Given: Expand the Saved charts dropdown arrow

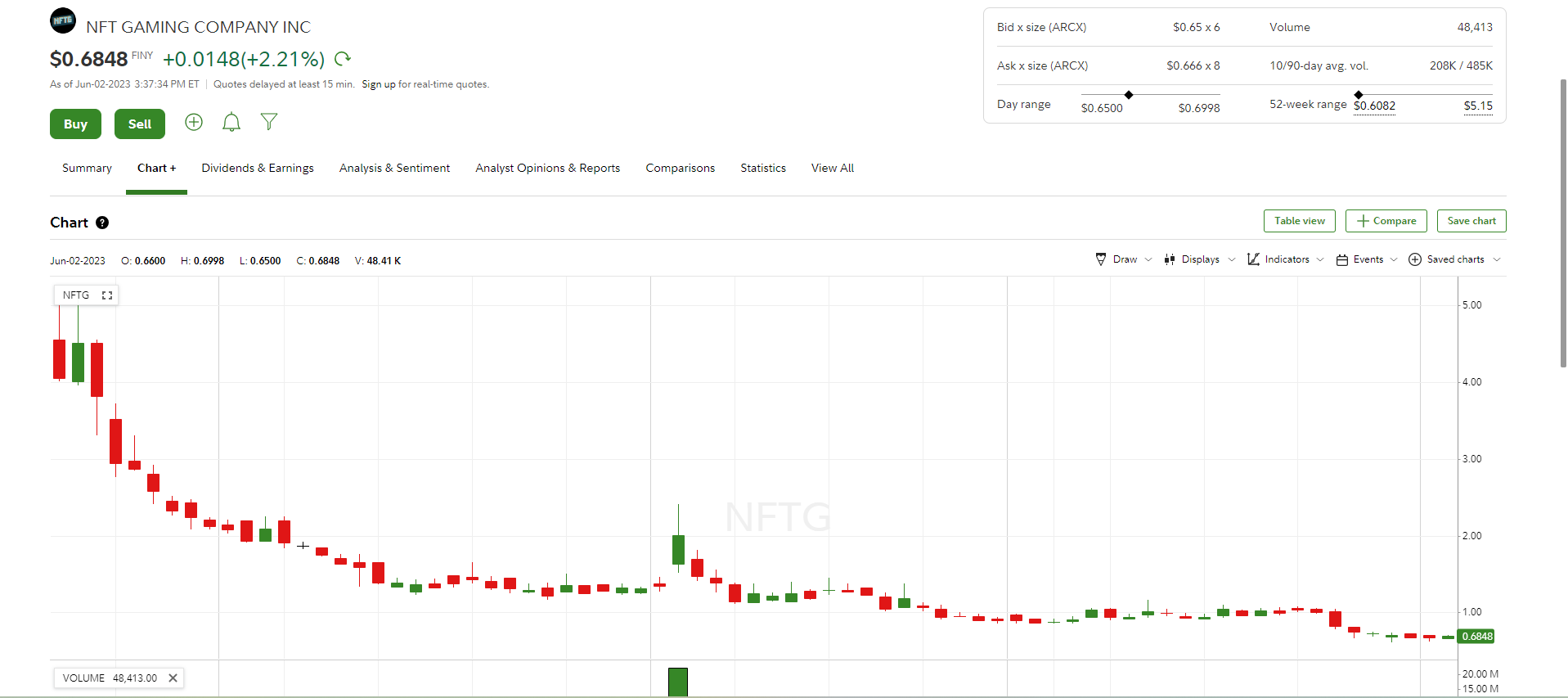Looking at the screenshot, I should click(x=1497, y=259).
